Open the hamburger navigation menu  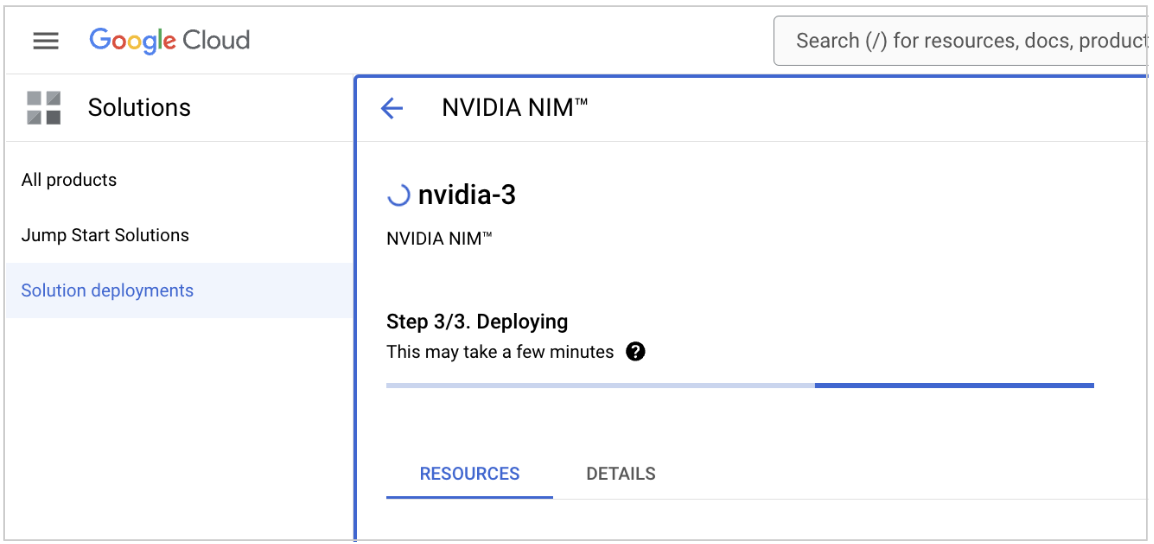46,40
